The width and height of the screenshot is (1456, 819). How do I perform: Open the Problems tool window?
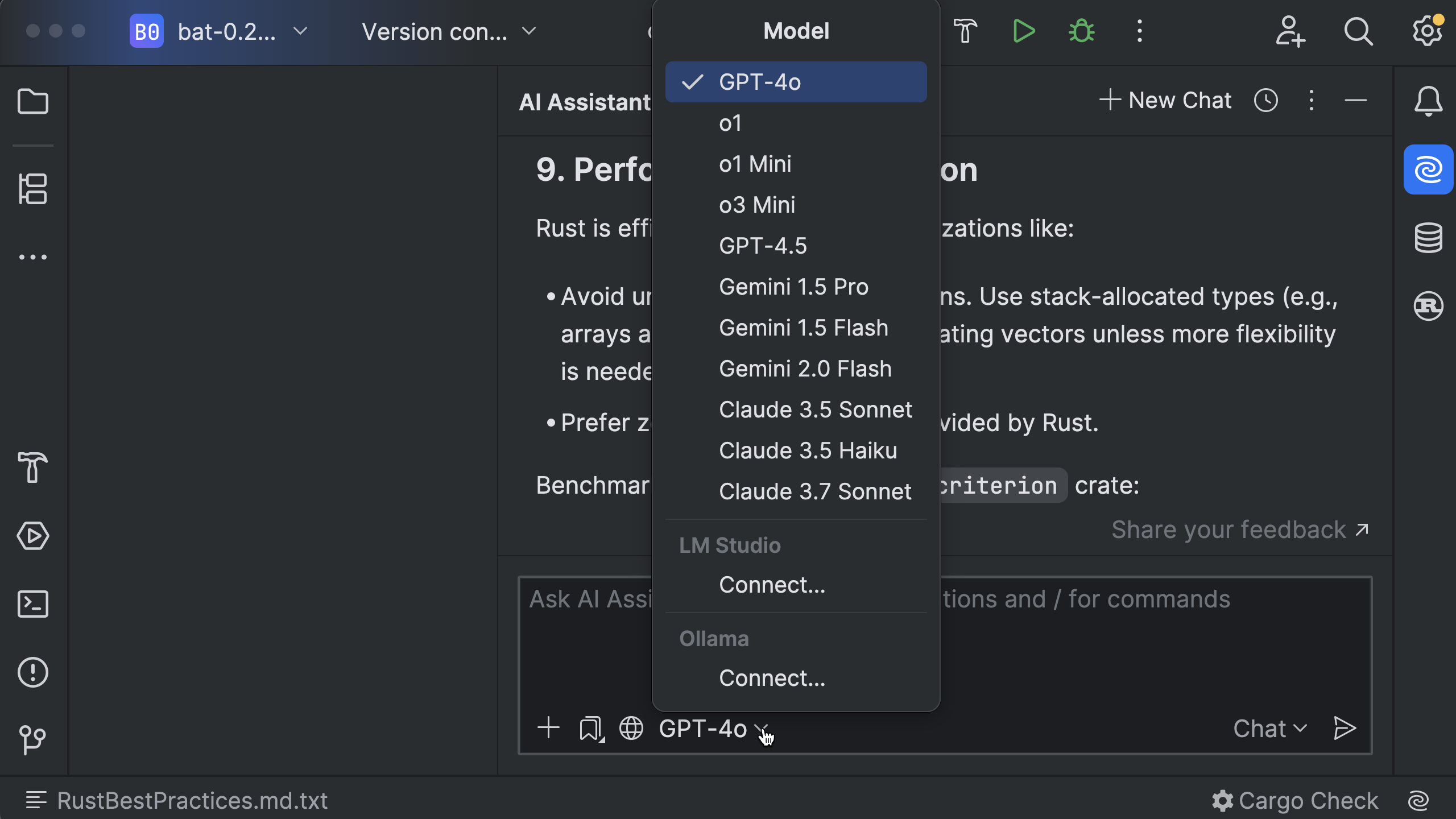tap(33, 672)
